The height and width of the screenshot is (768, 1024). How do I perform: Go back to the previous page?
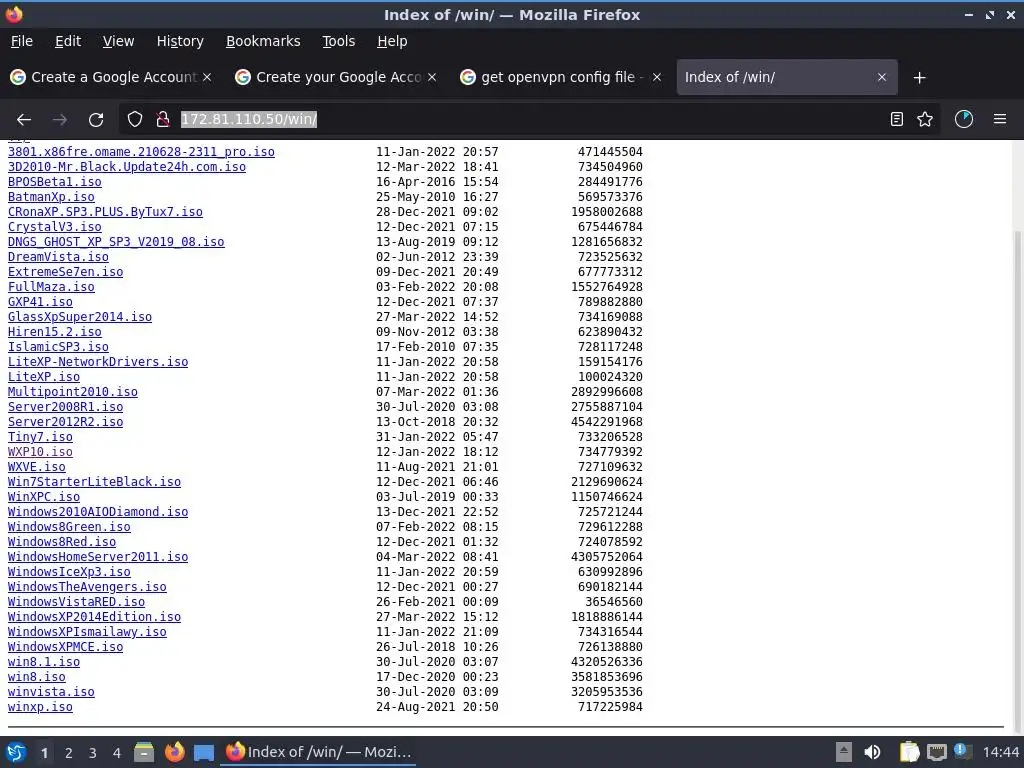24,120
